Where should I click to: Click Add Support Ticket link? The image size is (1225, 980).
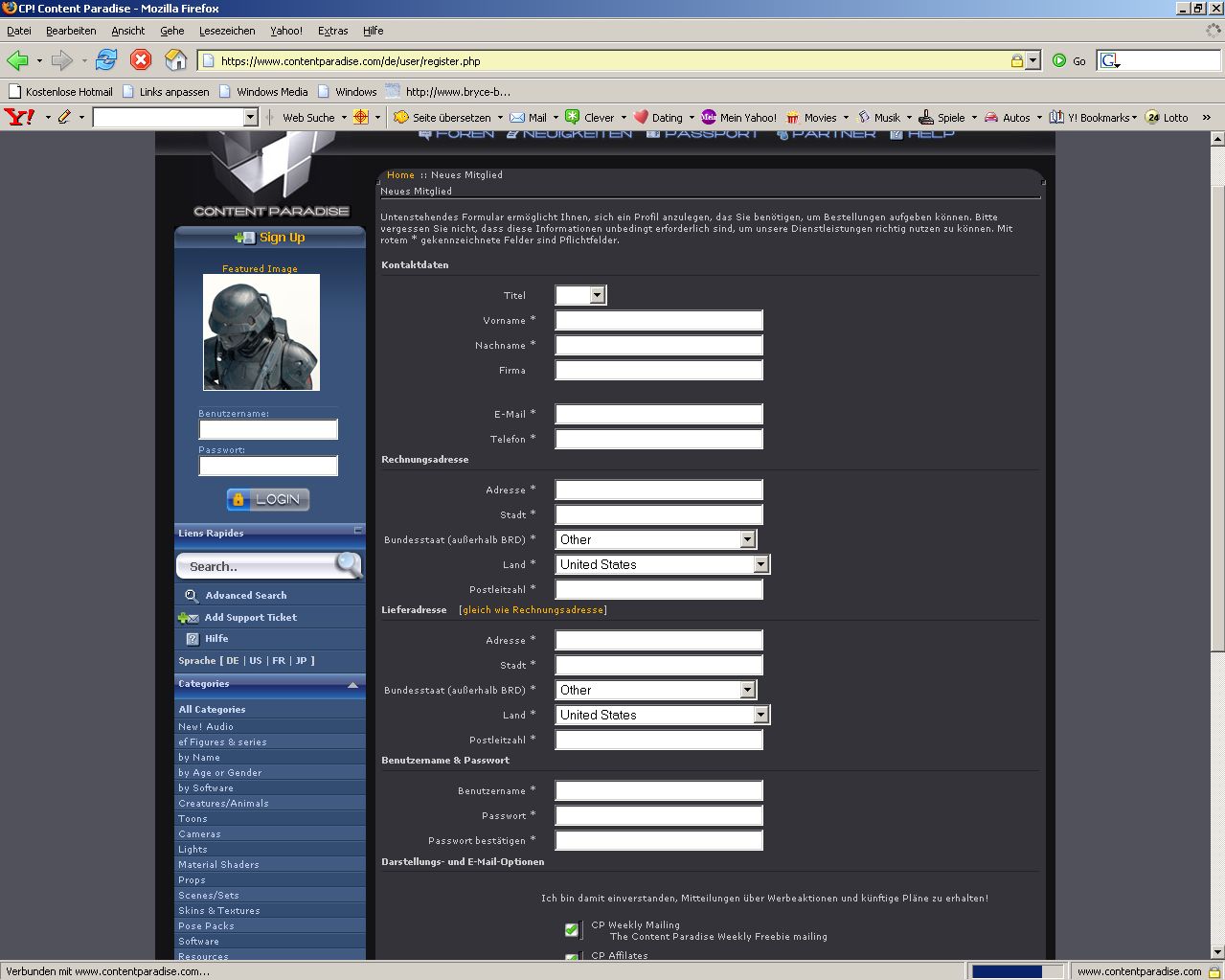[x=250, y=617]
